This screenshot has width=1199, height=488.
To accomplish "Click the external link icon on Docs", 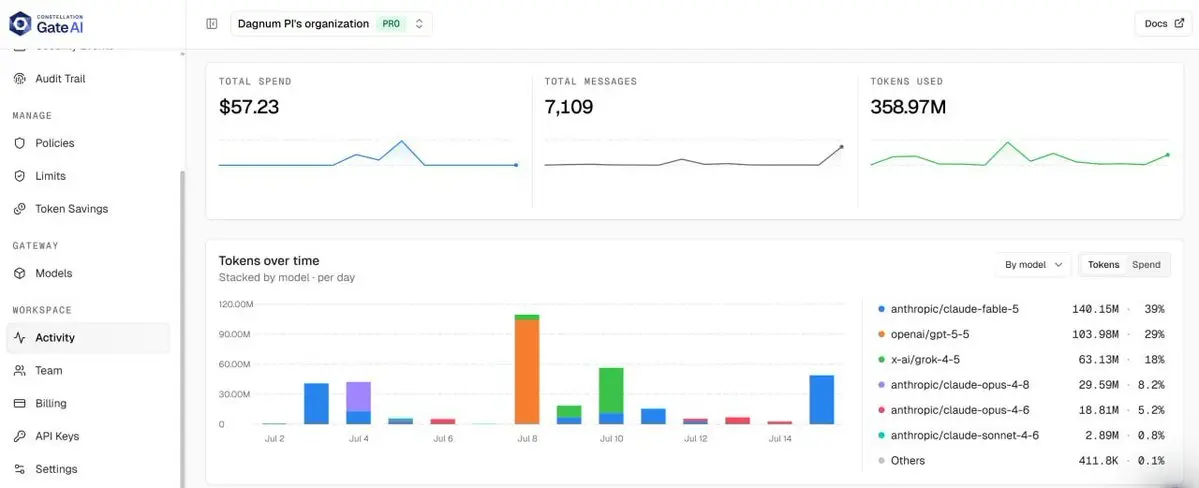I will [1178, 24].
